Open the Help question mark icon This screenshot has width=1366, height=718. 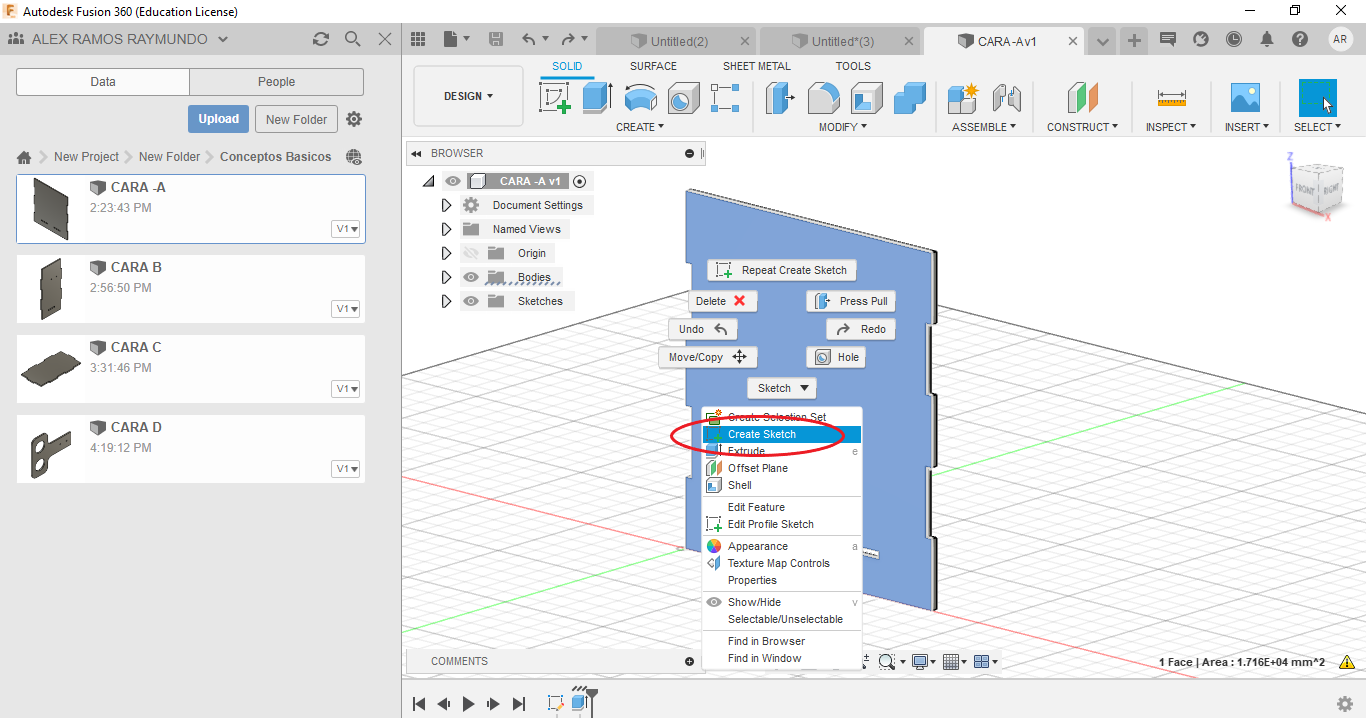pyautogui.click(x=1300, y=39)
